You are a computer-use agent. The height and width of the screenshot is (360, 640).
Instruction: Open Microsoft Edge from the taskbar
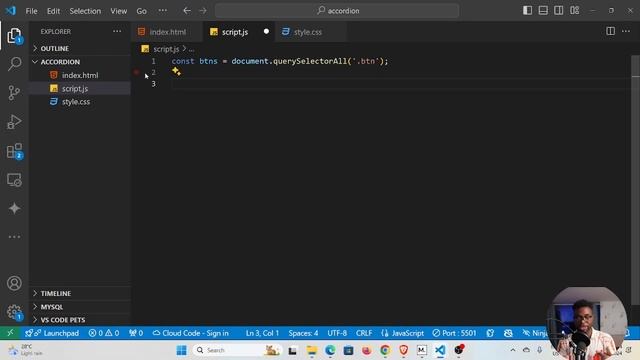(330, 350)
